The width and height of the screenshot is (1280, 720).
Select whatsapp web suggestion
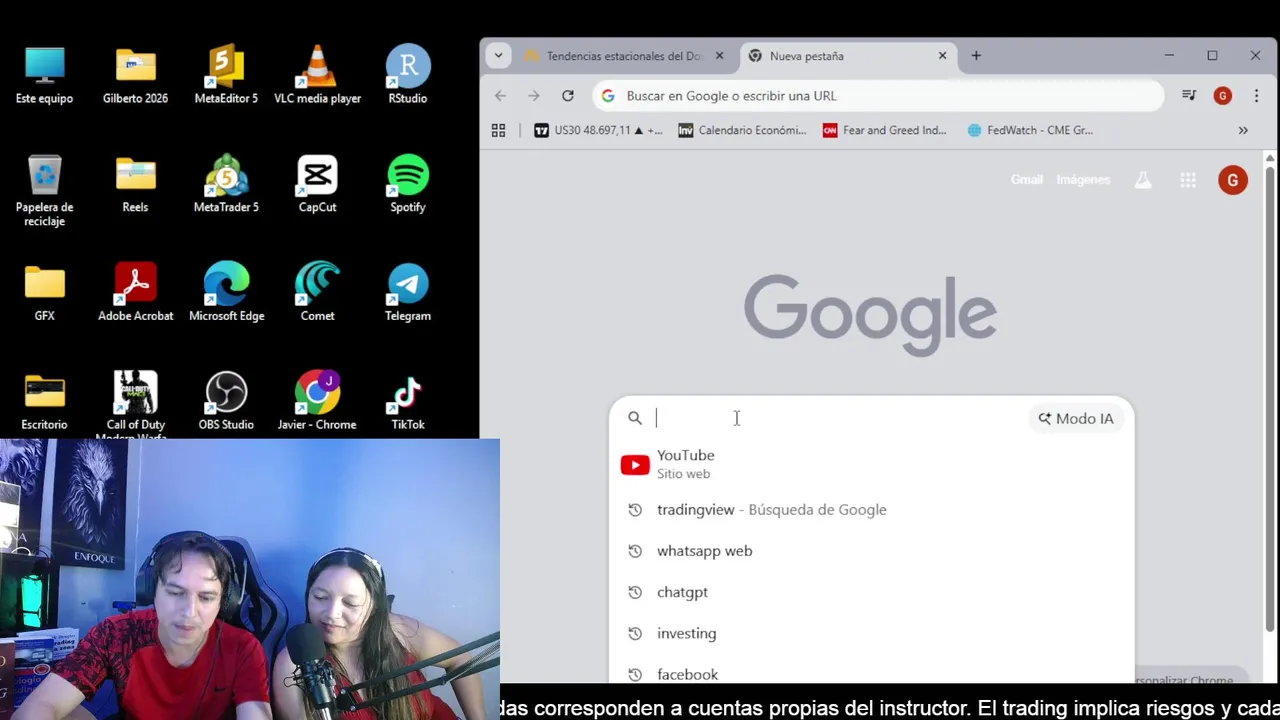click(871, 551)
